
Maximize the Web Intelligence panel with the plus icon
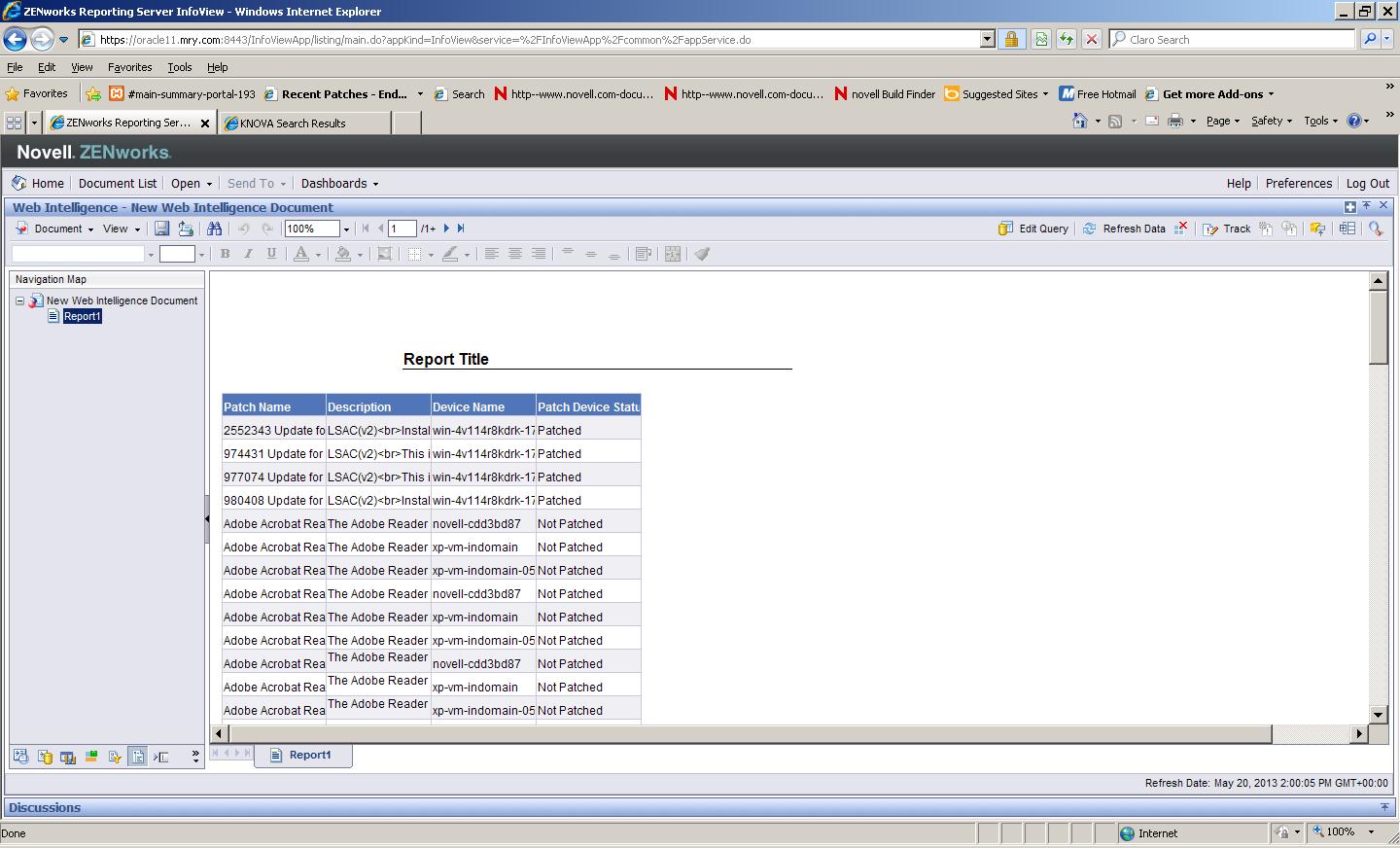1350,206
